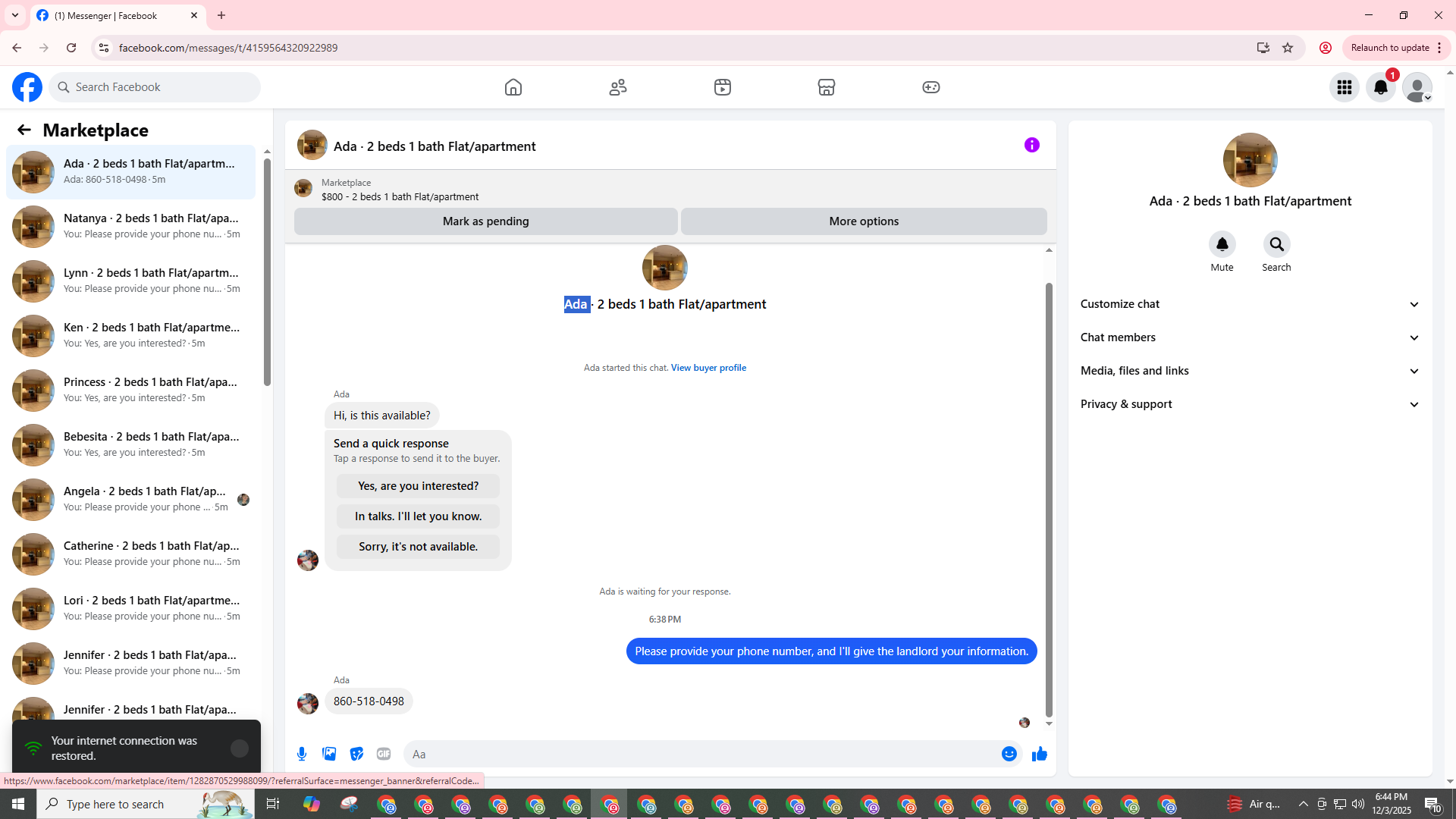1456x819 pixels.
Task: Open the Gaming controller icon
Action: (x=931, y=87)
